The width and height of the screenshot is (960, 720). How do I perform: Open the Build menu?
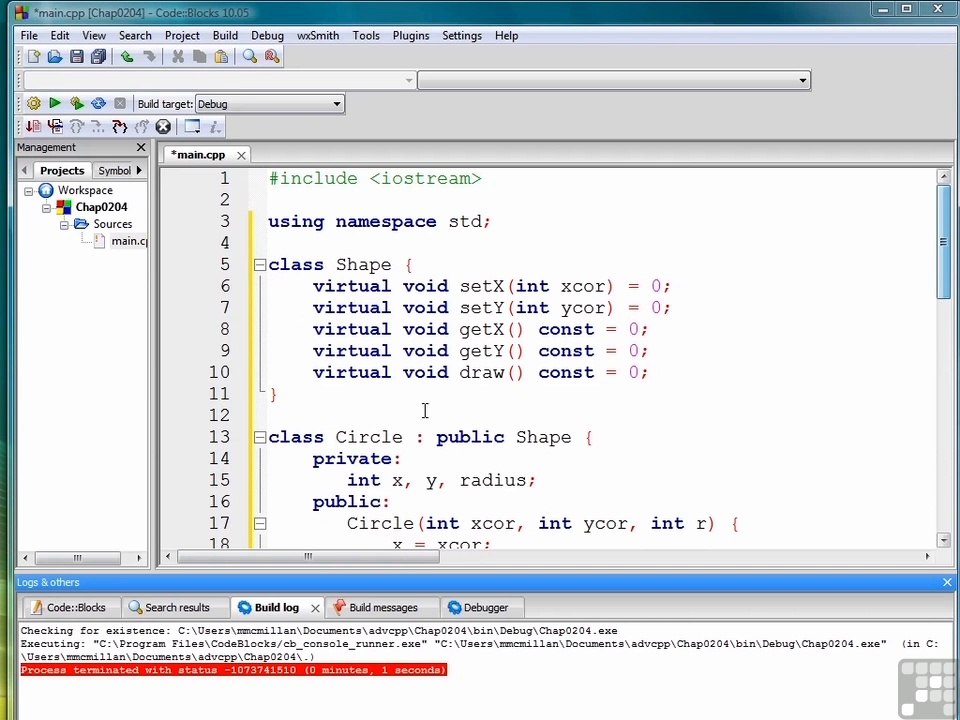225,36
